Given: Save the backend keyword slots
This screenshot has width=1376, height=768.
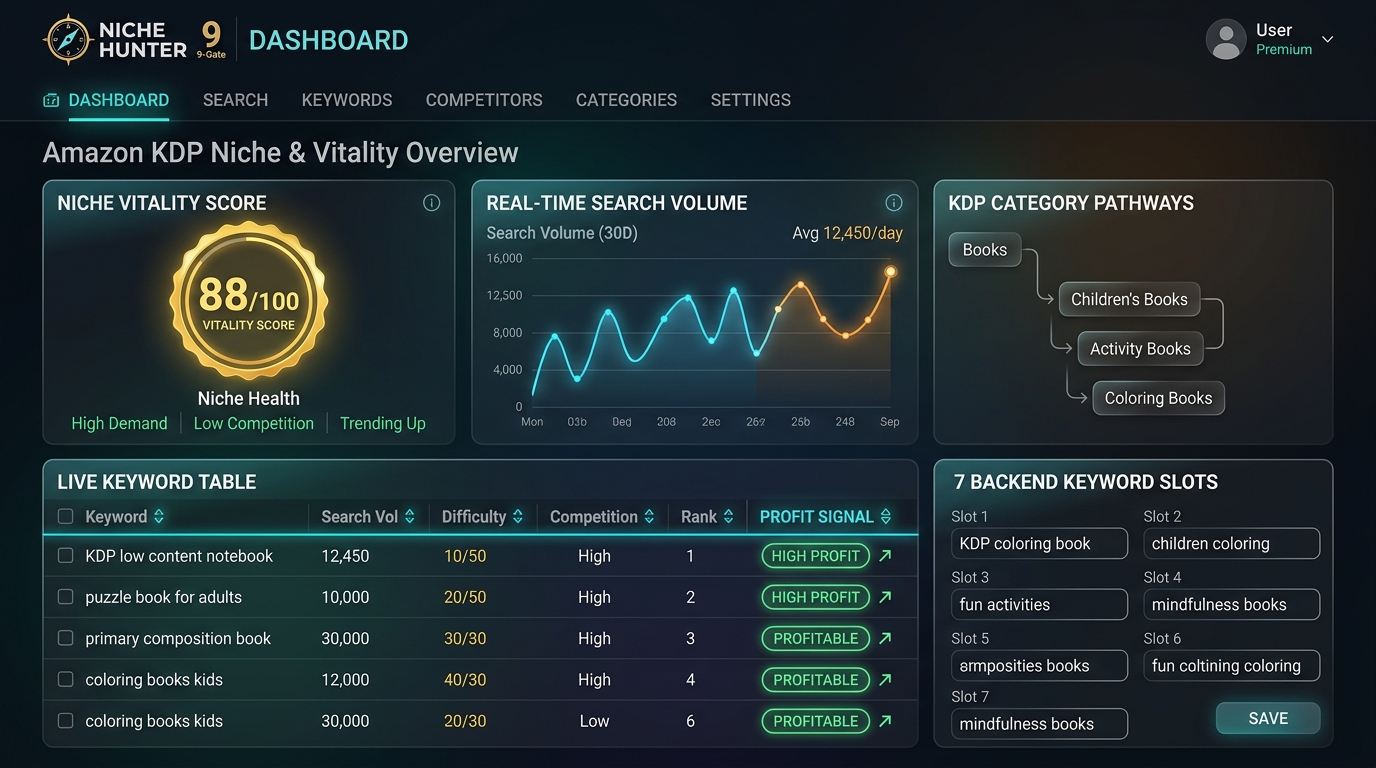Looking at the screenshot, I should [x=1268, y=718].
